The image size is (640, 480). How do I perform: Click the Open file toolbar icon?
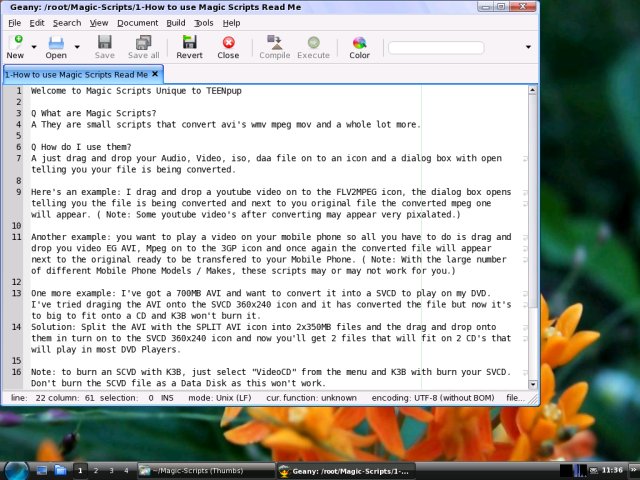(x=56, y=47)
